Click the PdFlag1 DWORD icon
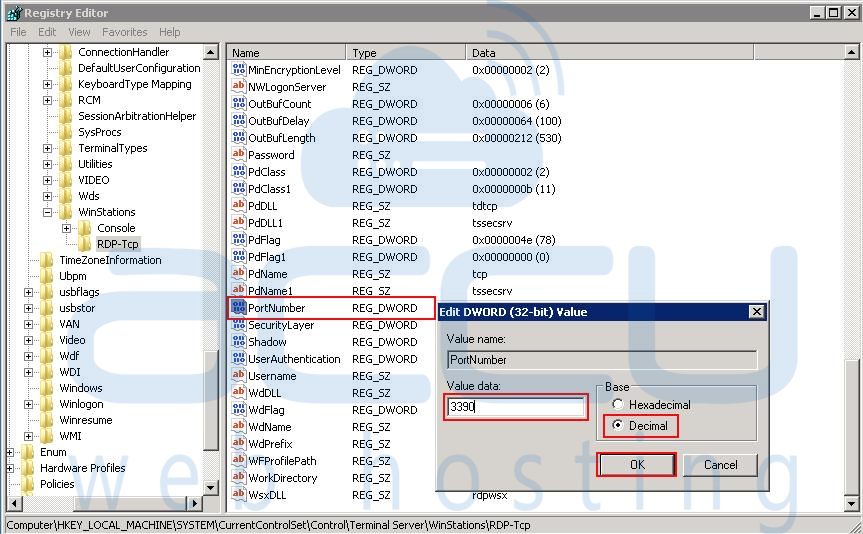863x534 pixels. pyautogui.click(x=238, y=257)
